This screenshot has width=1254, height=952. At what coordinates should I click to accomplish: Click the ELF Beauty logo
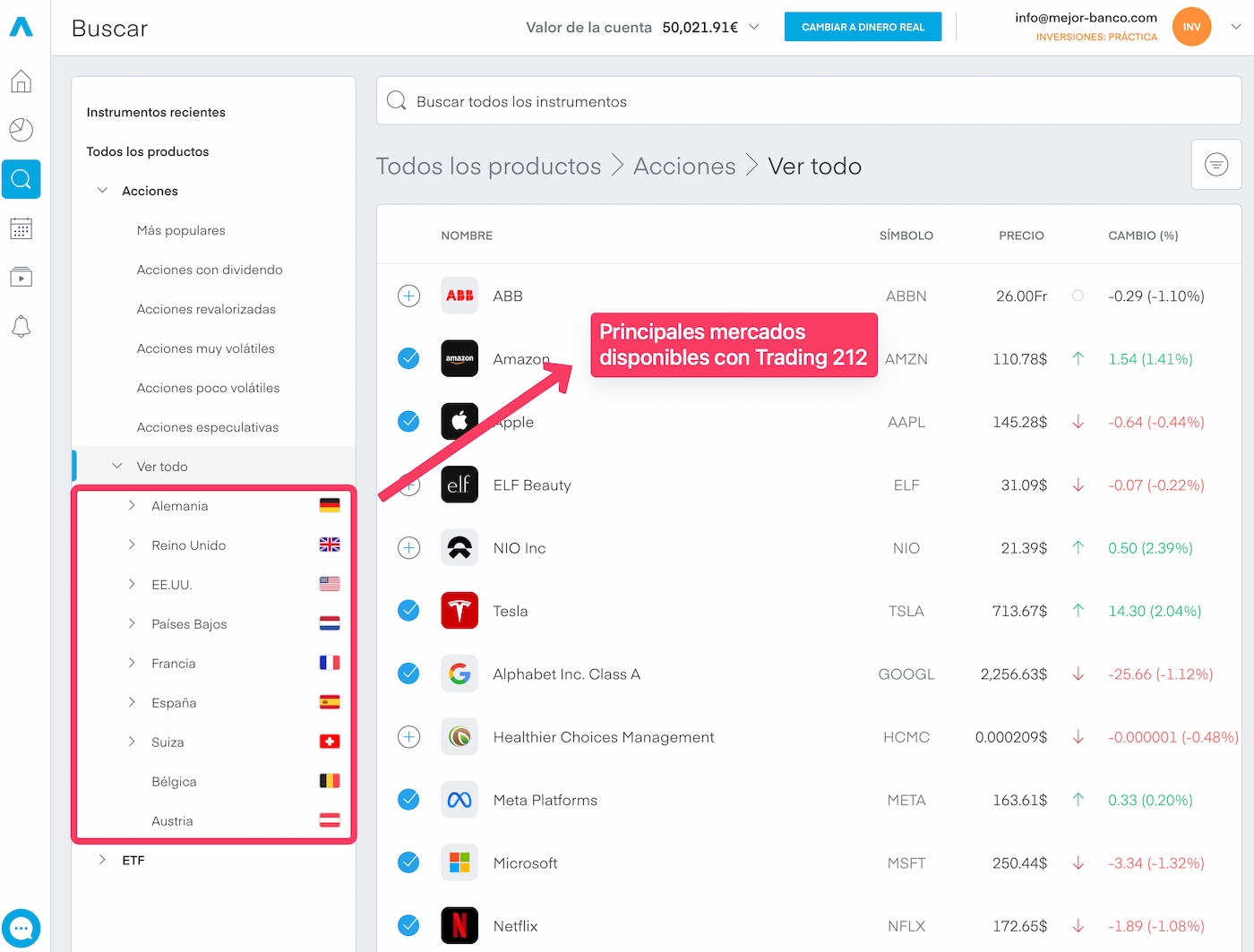pos(460,485)
